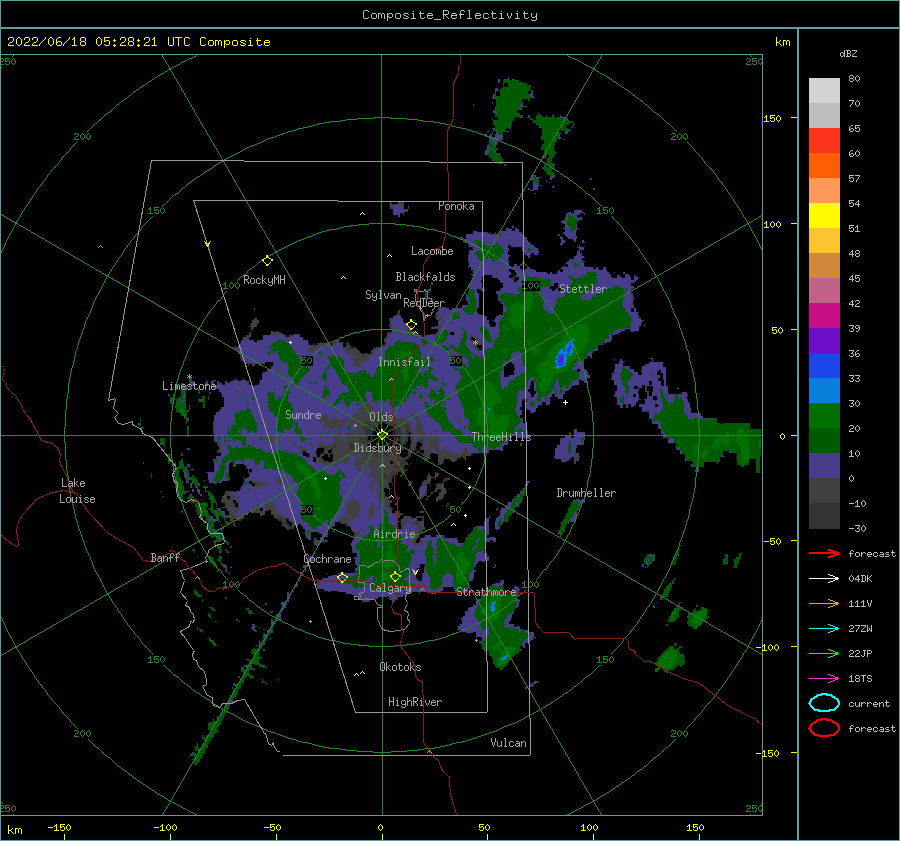Select the bright yellow dBZ legend swatch

point(824,216)
